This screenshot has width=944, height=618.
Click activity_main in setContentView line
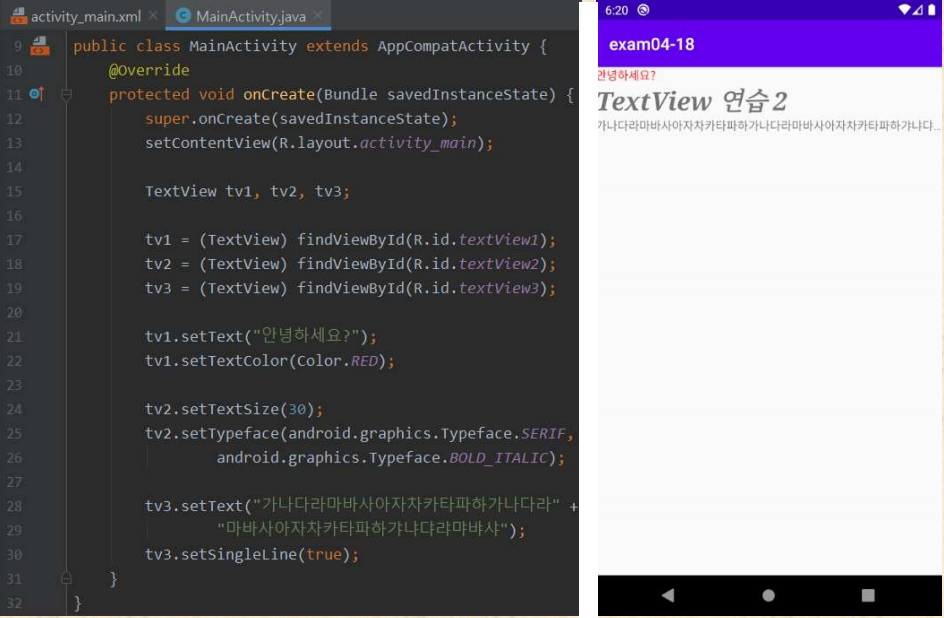point(418,143)
